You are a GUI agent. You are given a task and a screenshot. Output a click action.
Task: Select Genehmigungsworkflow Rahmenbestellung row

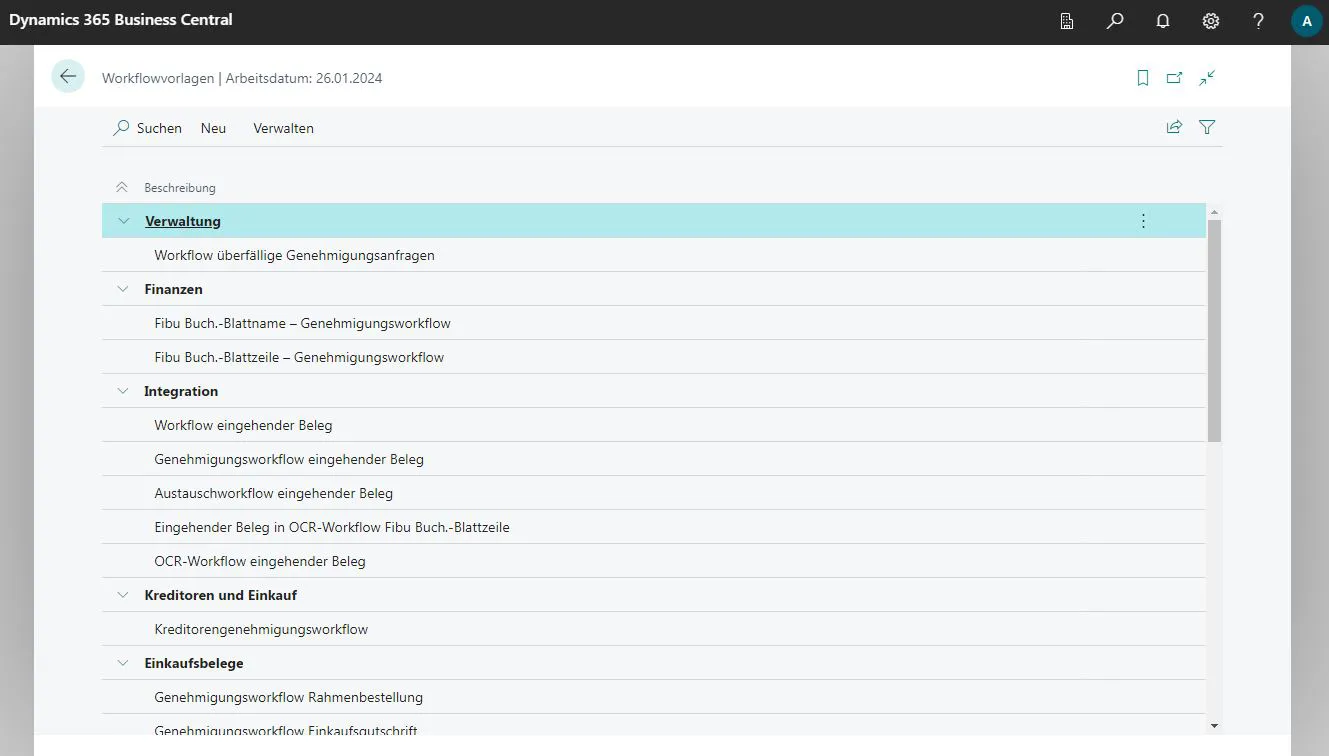coord(654,697)
